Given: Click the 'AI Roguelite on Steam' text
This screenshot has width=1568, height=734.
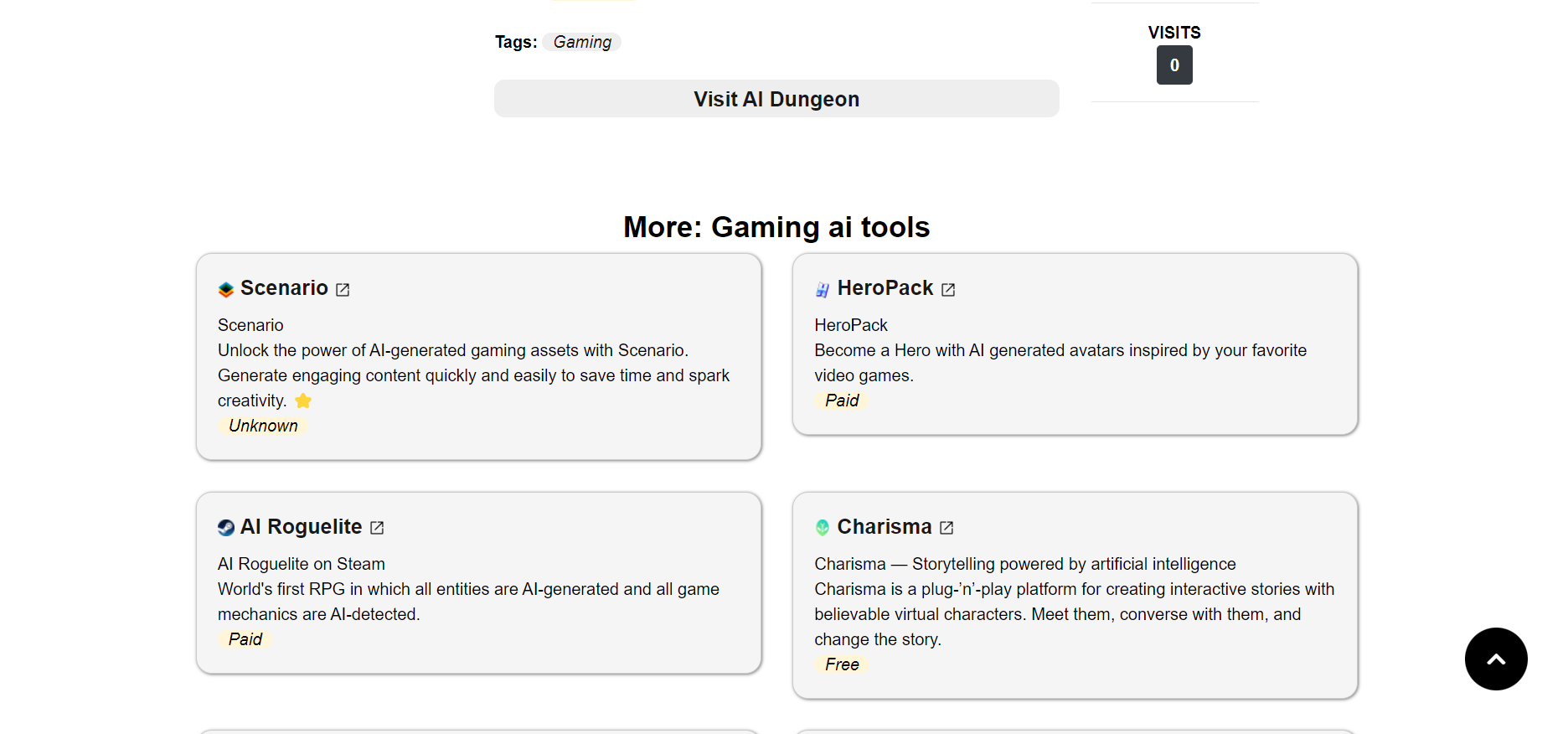Looking at the screenshot, I should click(302, 564).
